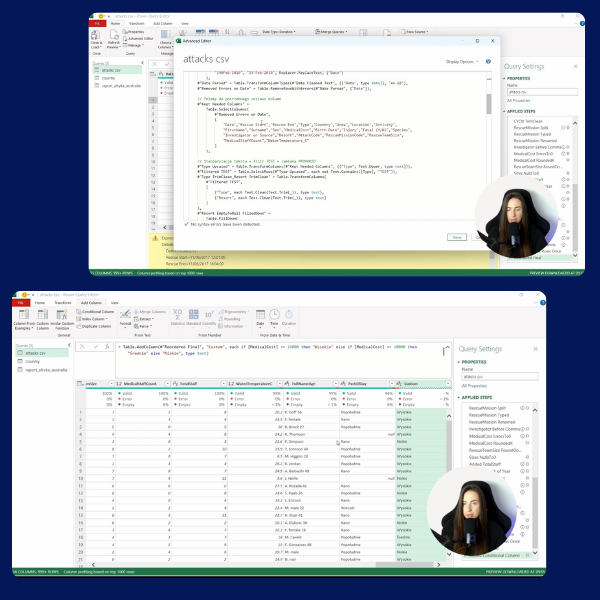Image resolution: width=600 pixels, height=600 pixels.
Task: Click the Format text column icon
Action: [x=125, y=318]
